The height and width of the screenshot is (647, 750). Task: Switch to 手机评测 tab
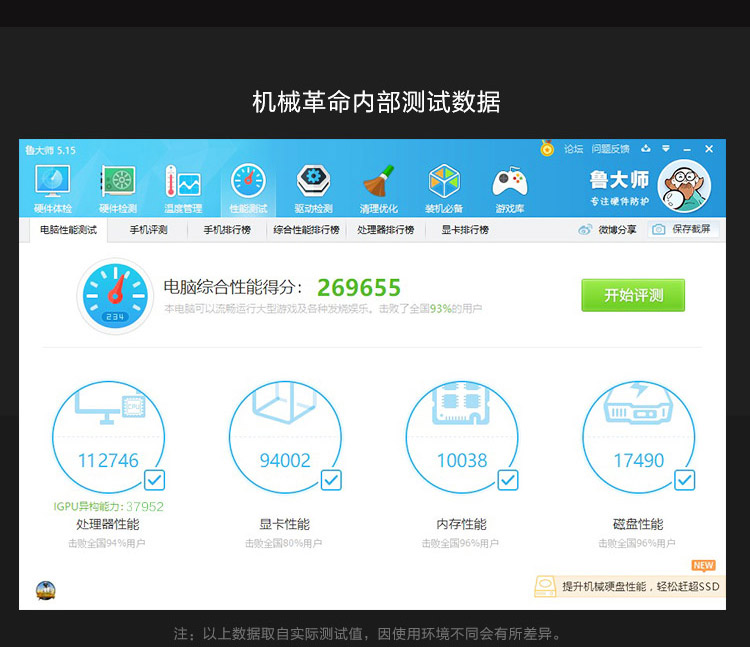(148, 230)
